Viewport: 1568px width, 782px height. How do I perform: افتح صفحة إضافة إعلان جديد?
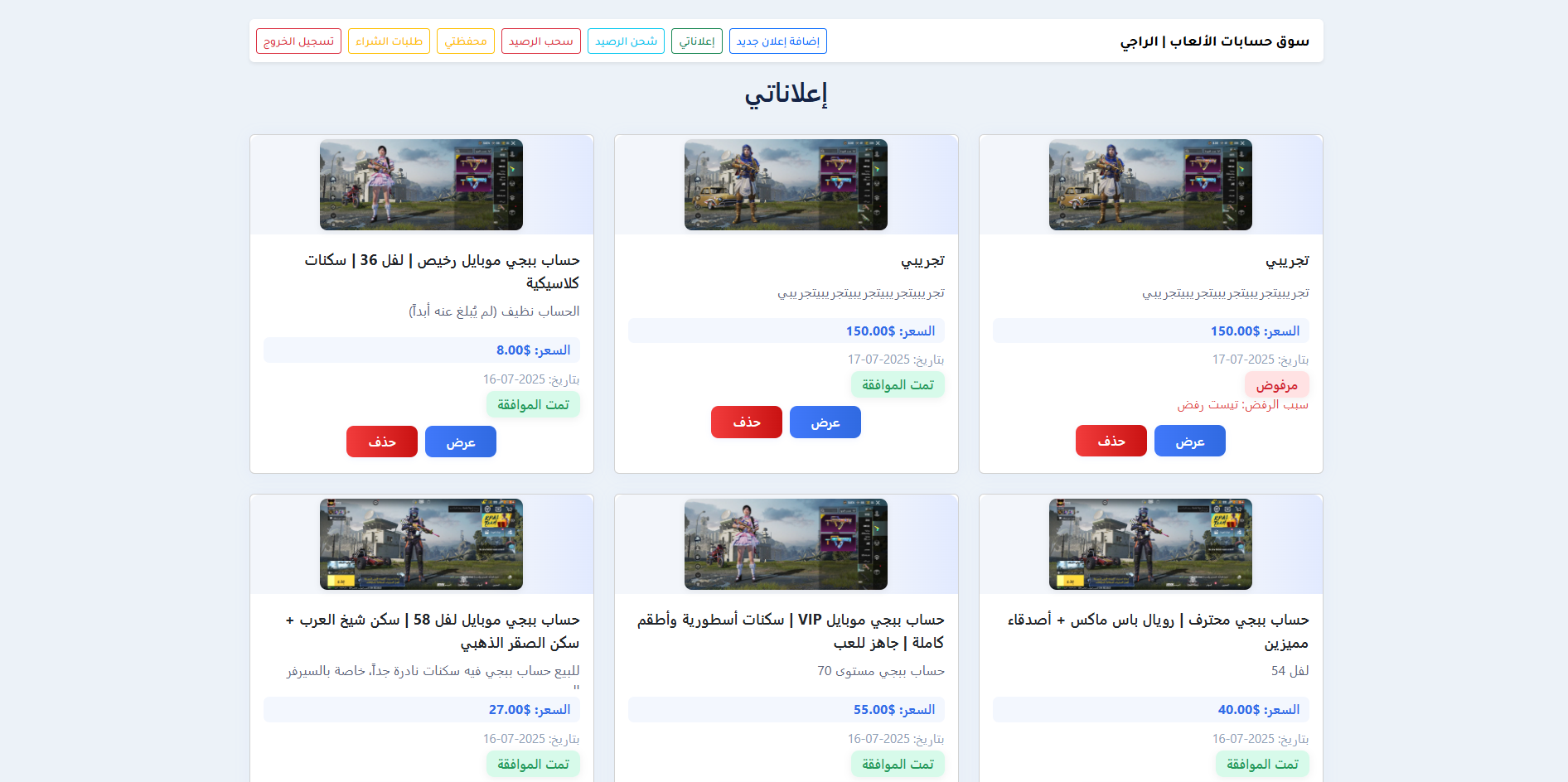pos(777,41)
